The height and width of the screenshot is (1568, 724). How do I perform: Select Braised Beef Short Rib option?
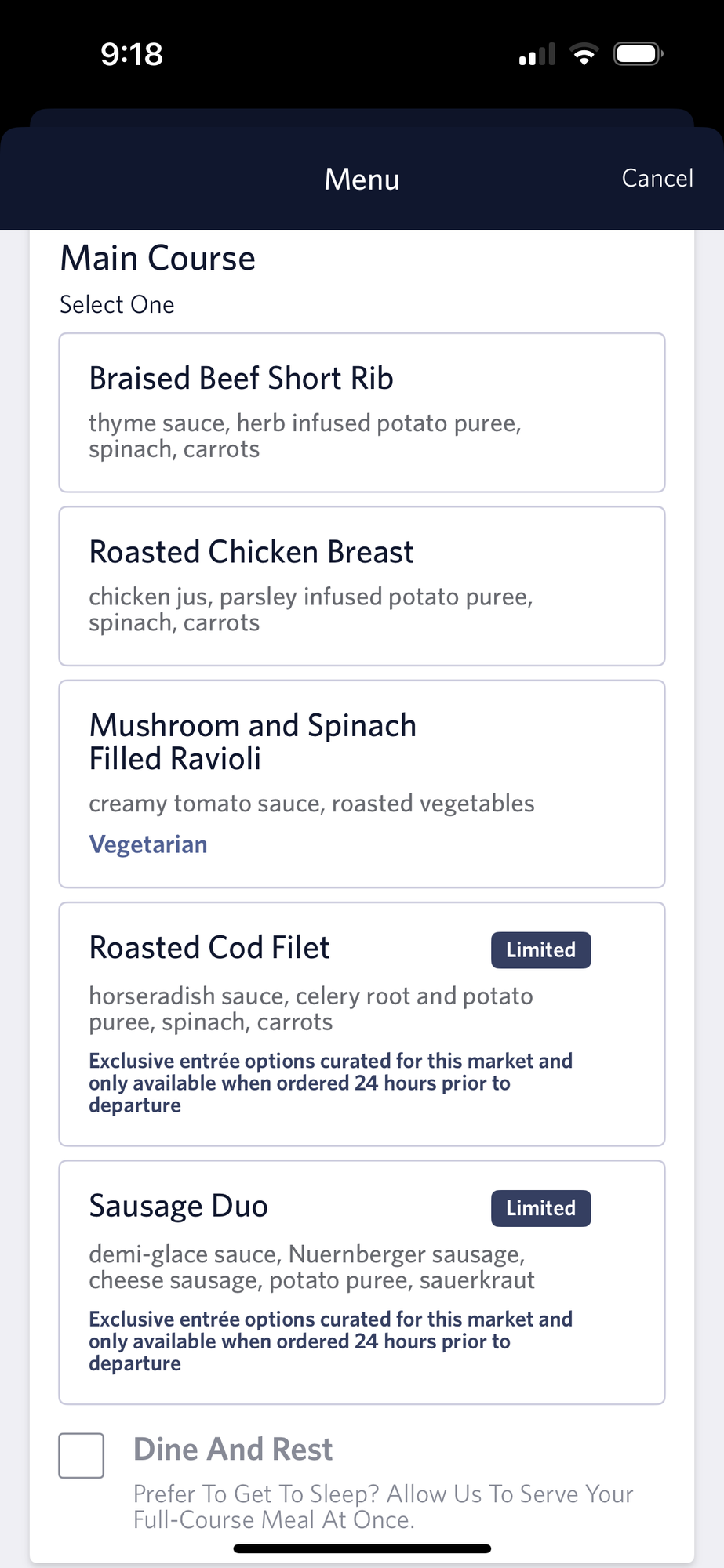click(x=362, y=412)
